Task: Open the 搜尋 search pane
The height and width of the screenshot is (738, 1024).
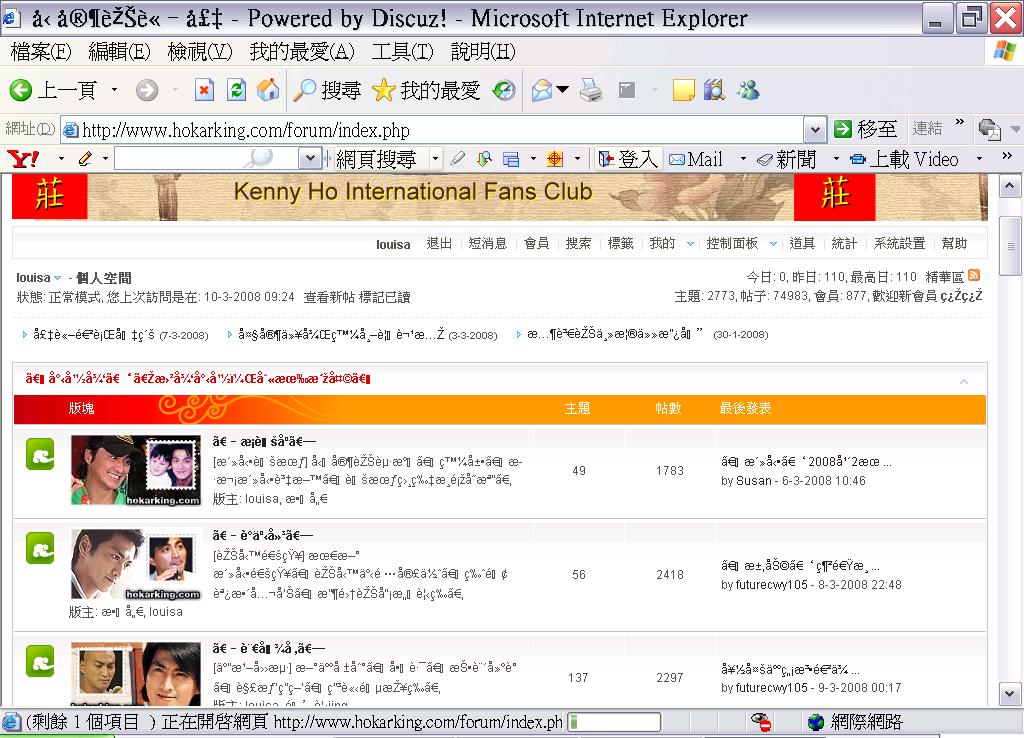Action: click(327, 90)
